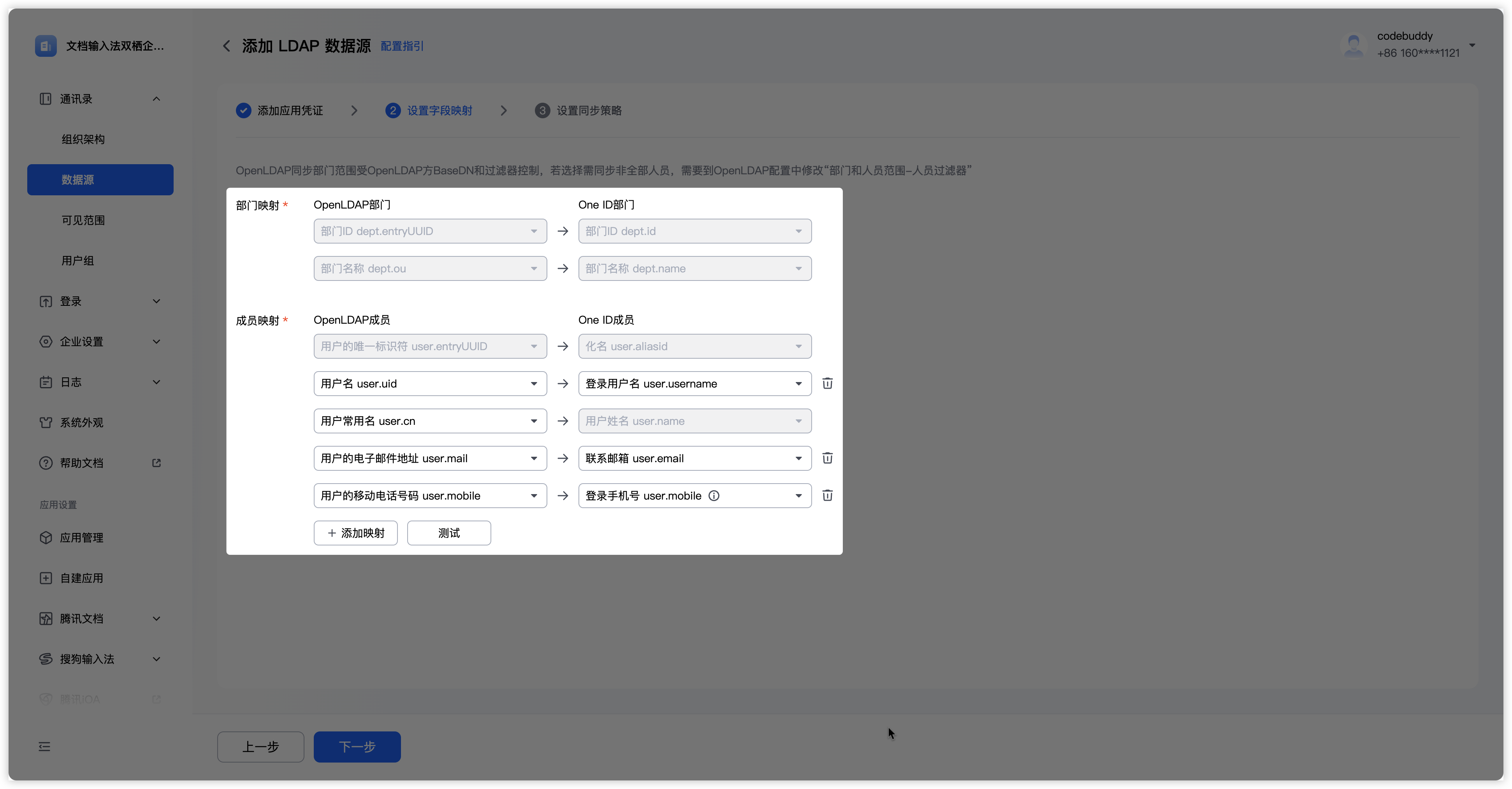
Task: Click the back arrow beside the page title
Action: point(227,46)
